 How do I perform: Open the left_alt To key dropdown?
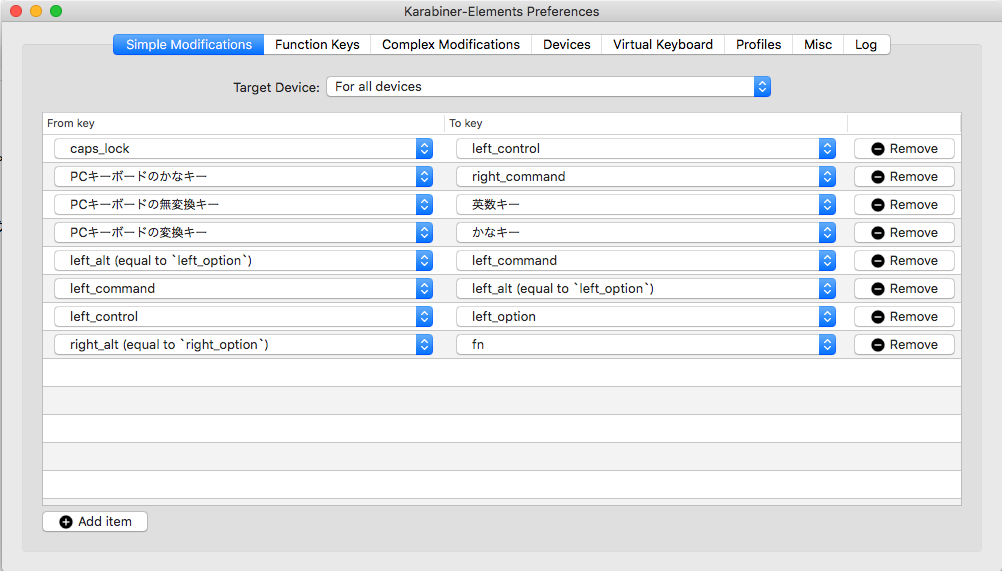pyautogui.click(x=646, y=289)
